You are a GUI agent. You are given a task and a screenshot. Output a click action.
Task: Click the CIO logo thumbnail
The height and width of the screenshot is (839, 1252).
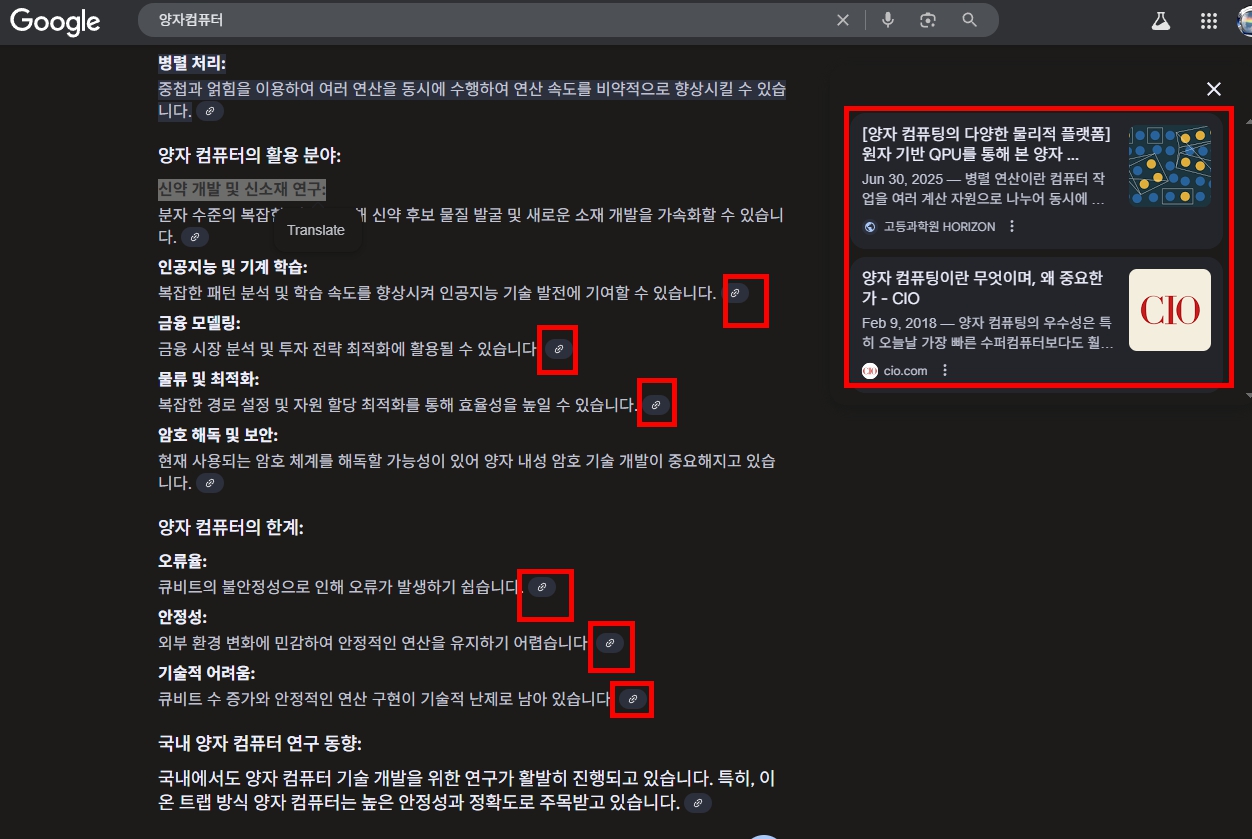(x=1170, y=310)
